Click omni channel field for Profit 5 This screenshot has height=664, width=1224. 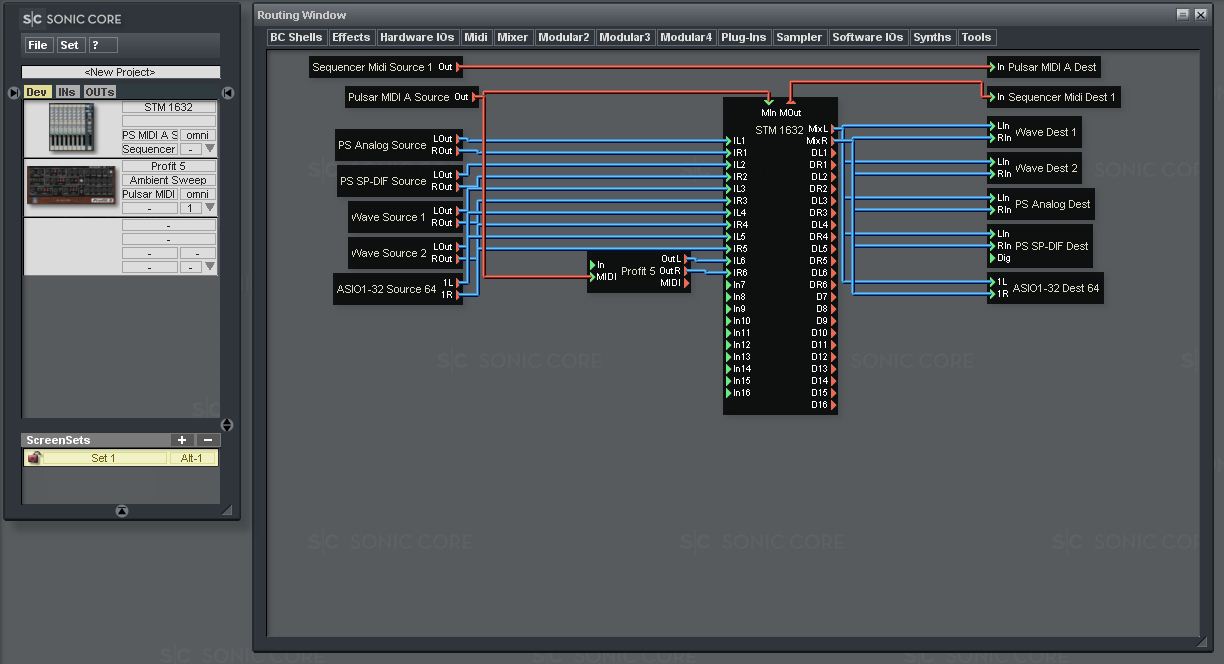pos(198,194)
